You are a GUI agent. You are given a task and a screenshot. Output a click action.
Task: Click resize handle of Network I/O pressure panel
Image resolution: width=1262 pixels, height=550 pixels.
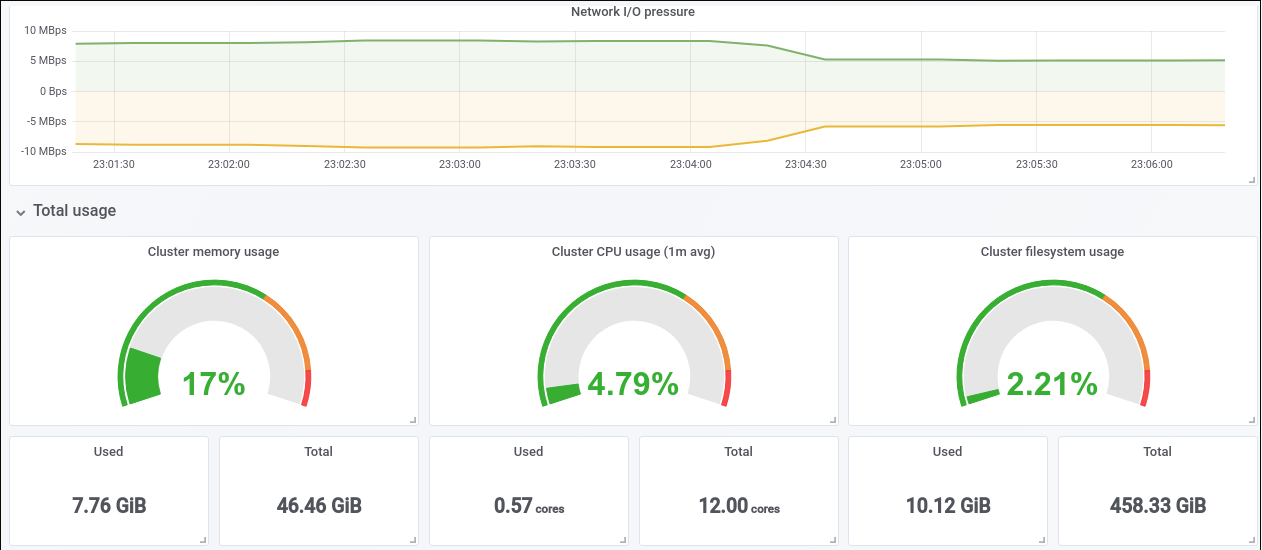(x=1251, y=180)
